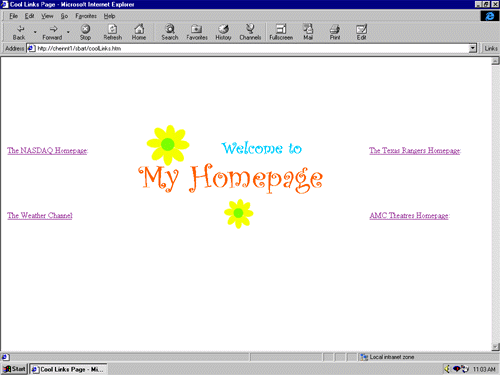Follow The NASDAQ Homepage link
Image resolution: width=500 pixels, height=375 pixels.
point(47,151)
